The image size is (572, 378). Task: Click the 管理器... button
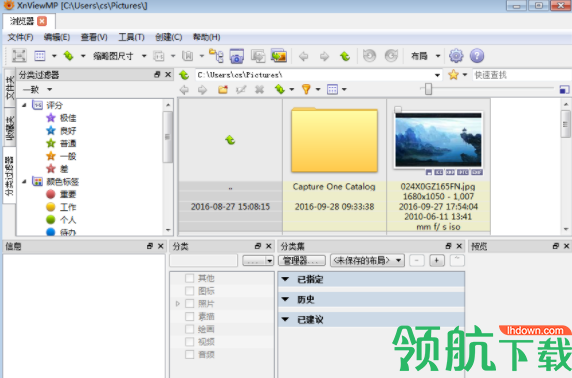[302, 261]
